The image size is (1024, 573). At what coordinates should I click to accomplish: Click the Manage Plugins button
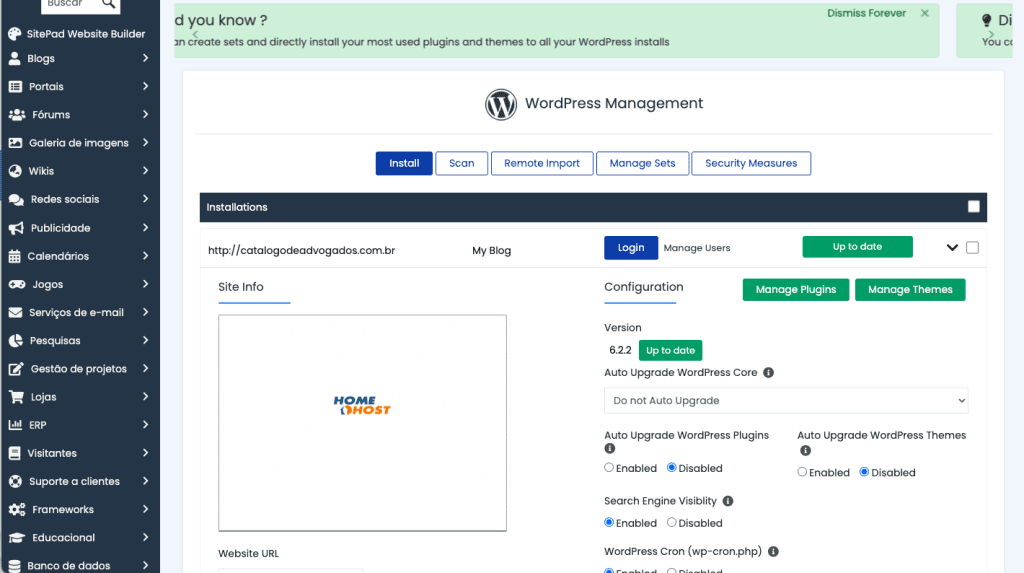[x=795, y=289]
